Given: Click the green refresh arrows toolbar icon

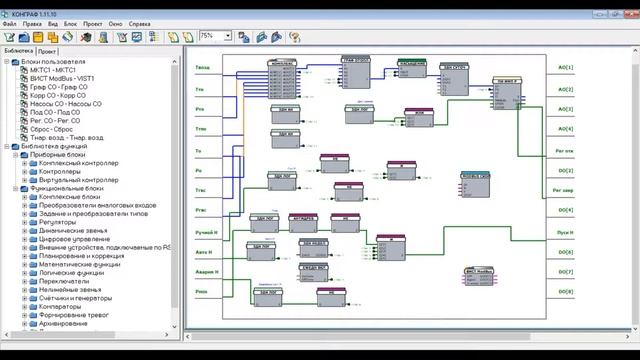Looking at the screenshot, I should [x=68, y=37].
